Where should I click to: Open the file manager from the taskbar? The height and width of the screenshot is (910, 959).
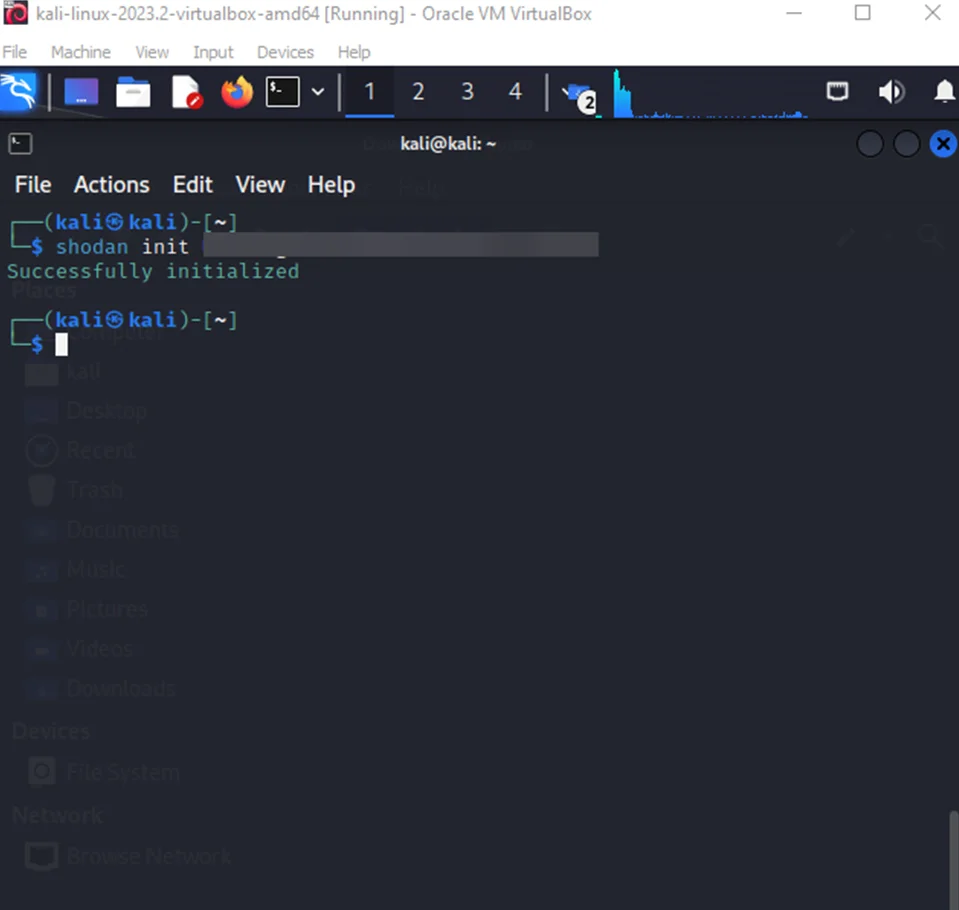(134, 91)
